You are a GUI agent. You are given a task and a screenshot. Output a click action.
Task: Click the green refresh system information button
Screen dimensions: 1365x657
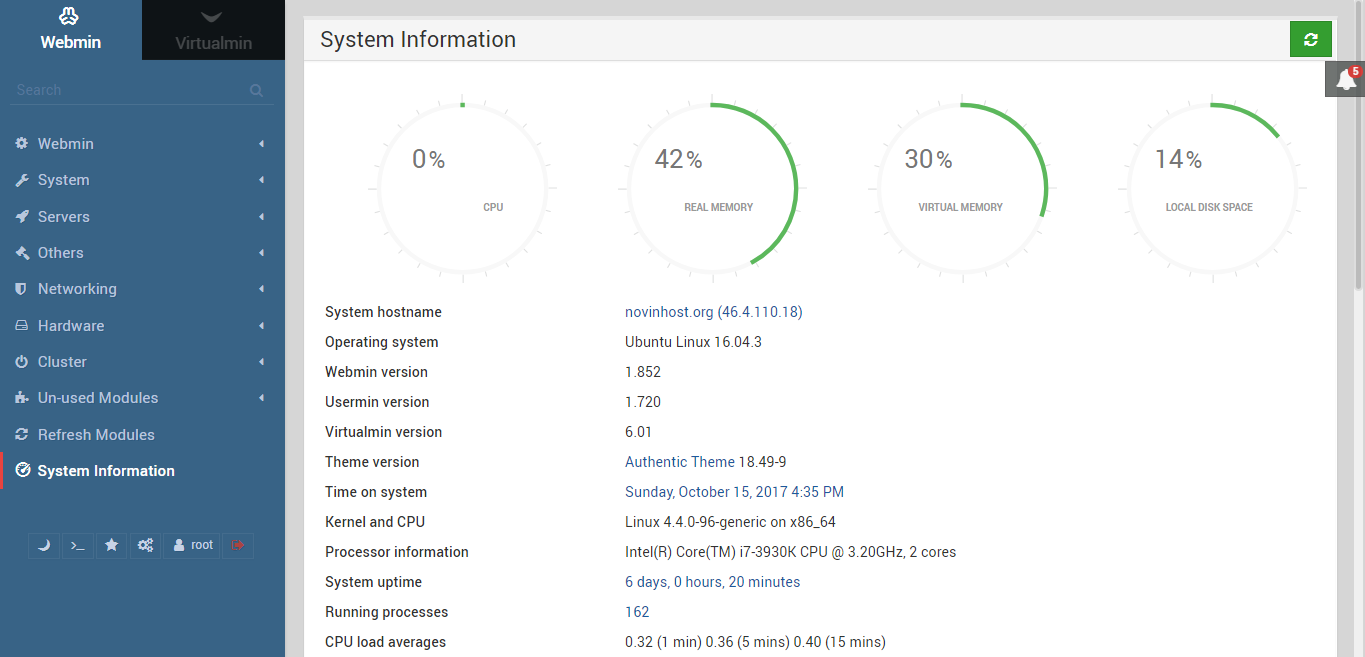(1310, 40)
